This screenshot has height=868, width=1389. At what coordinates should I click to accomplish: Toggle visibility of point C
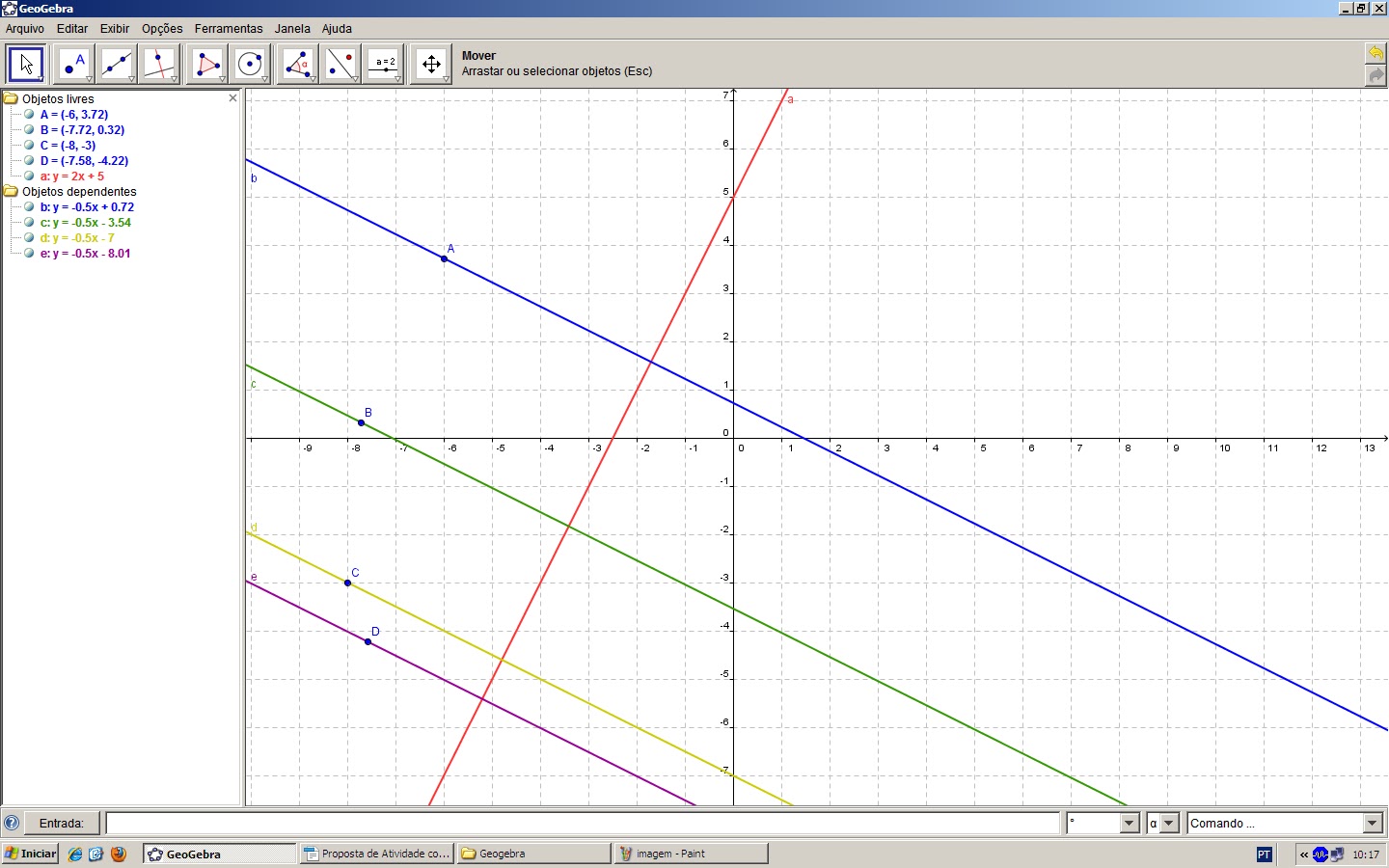(x=29, y=145)
